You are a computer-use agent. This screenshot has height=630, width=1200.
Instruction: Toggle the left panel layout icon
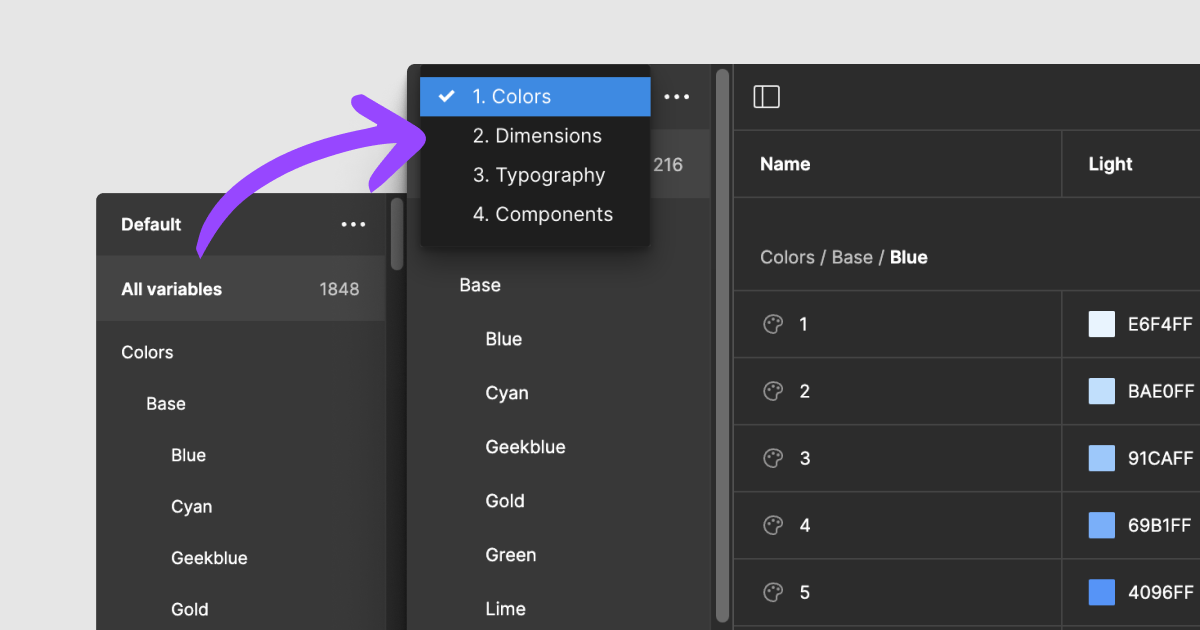pos(766,96)
